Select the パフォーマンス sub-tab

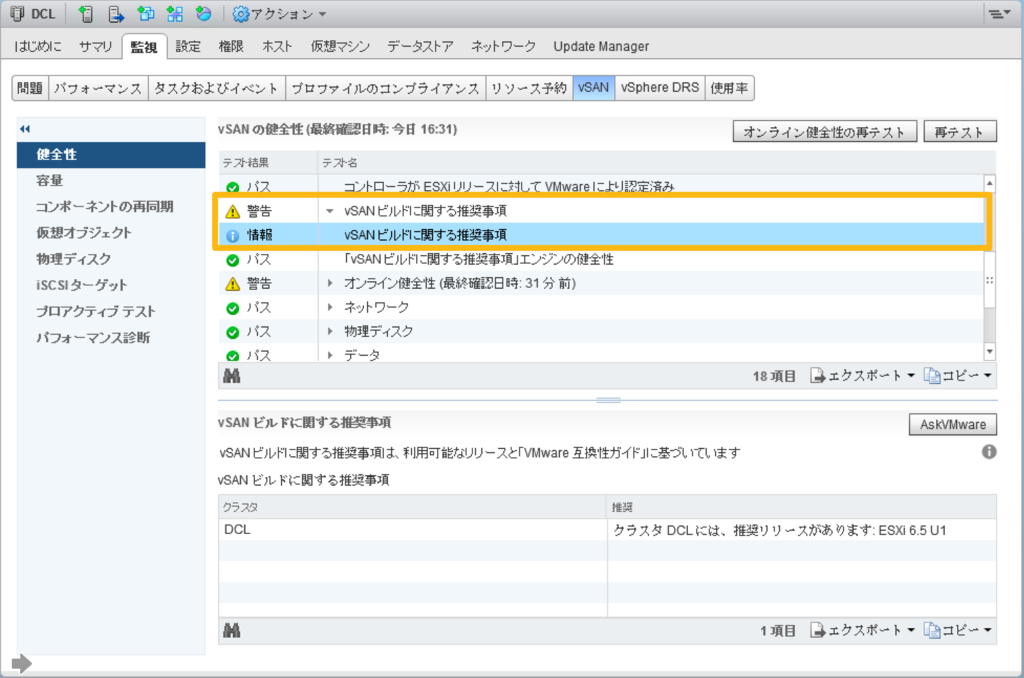(98, 88)
